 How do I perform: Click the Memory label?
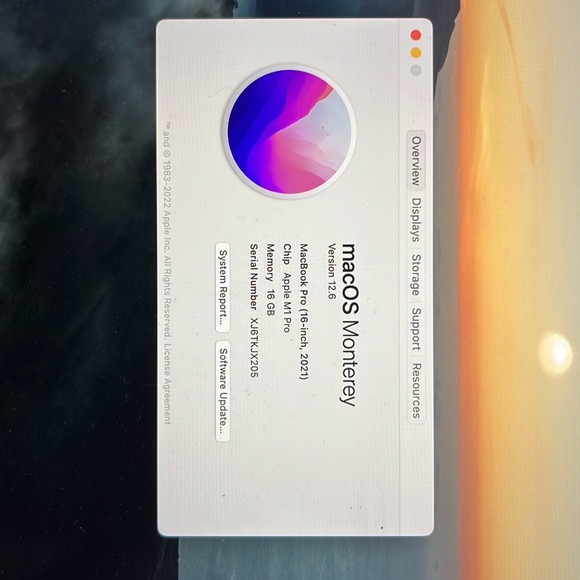click(x=270, y=262)
